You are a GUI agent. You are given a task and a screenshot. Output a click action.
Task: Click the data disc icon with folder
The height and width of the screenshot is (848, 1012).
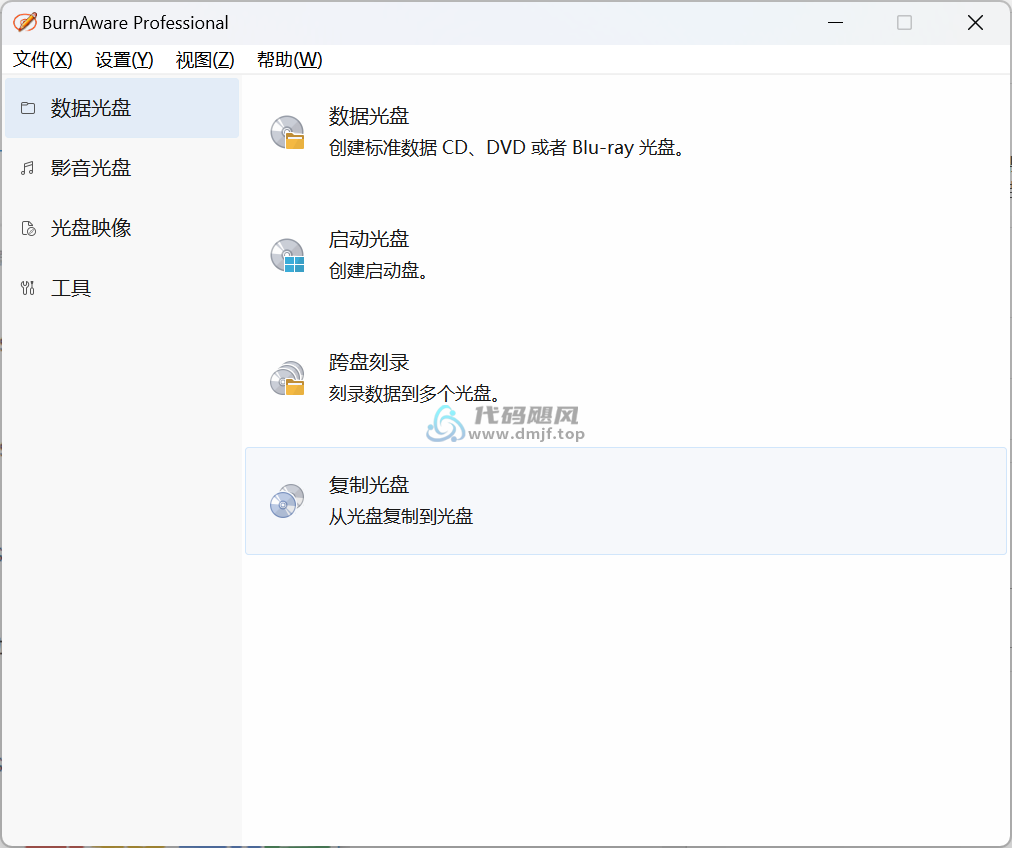(x=287, y=132)
